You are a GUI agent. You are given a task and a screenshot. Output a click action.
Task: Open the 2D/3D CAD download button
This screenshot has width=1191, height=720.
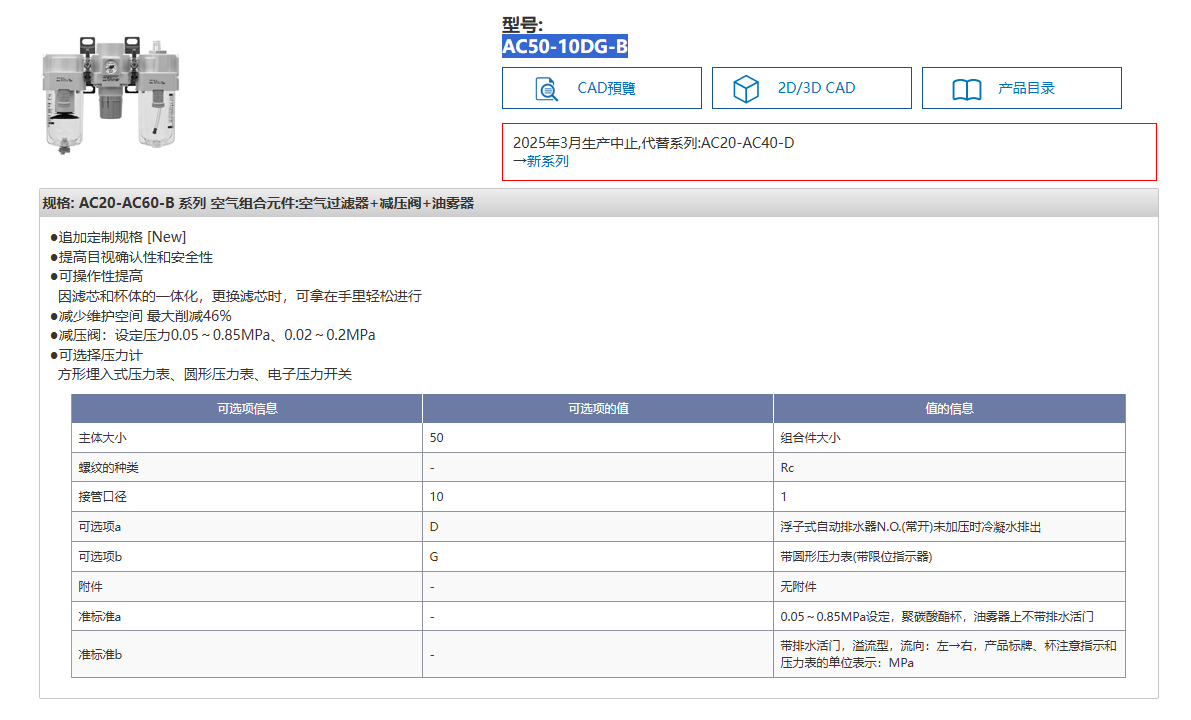811,88
